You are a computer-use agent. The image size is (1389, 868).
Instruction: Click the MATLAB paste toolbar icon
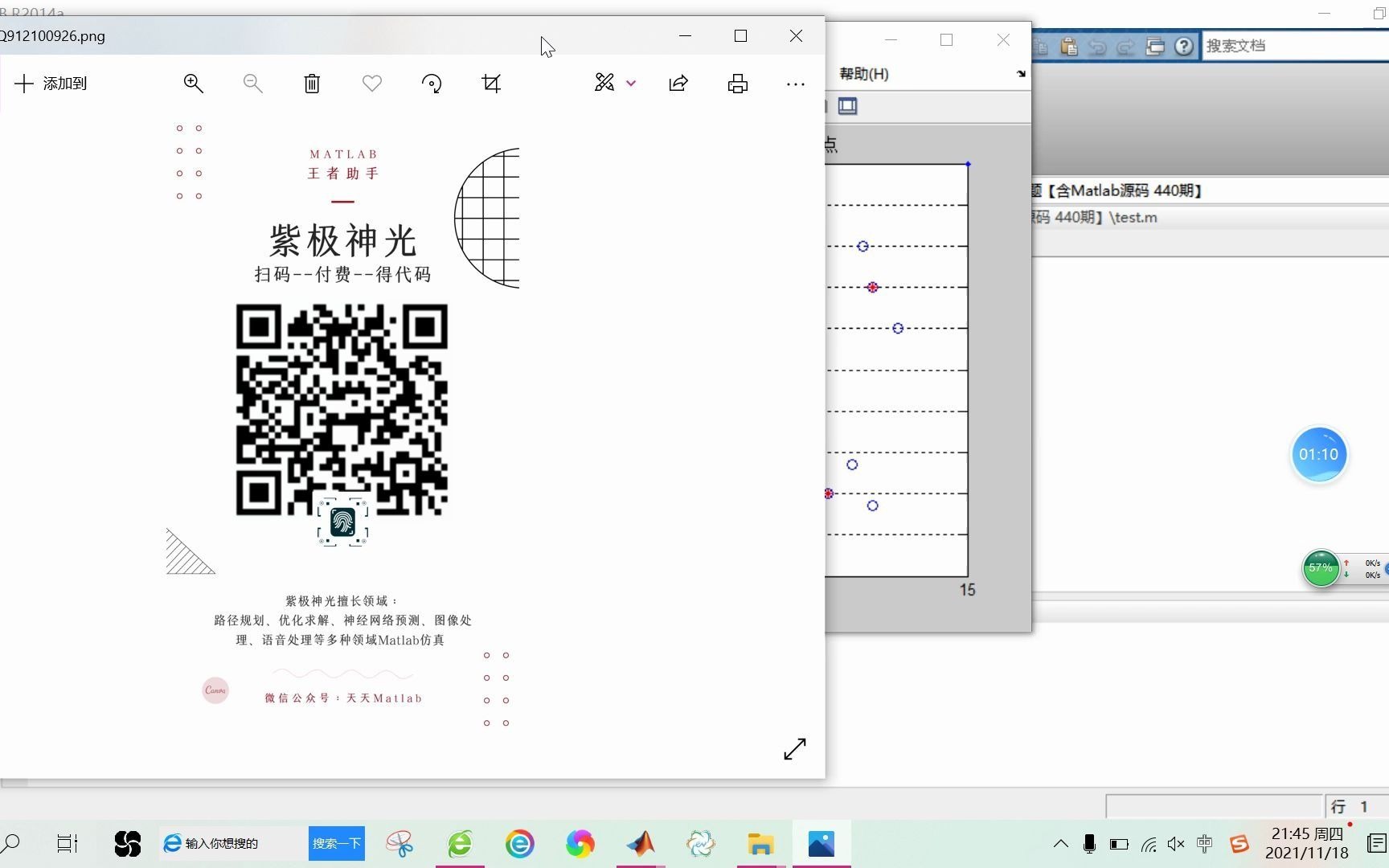tap(1068, 47)
